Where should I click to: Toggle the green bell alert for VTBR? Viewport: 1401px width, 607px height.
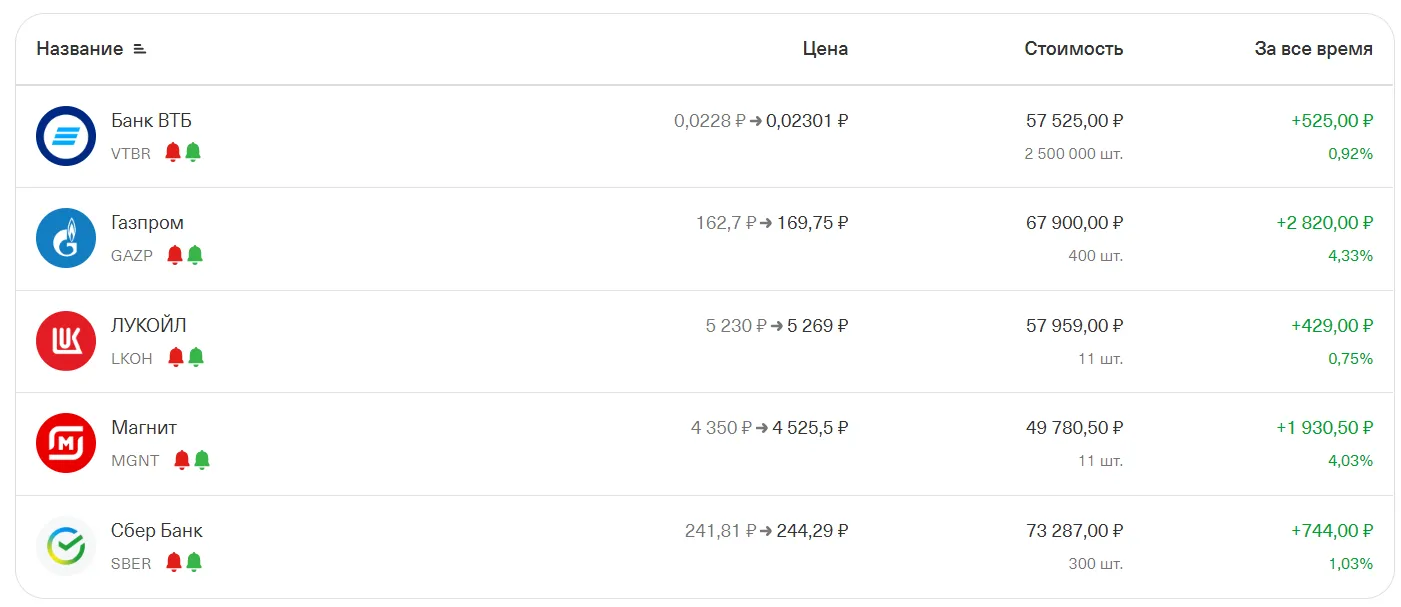tap(193, 152)
